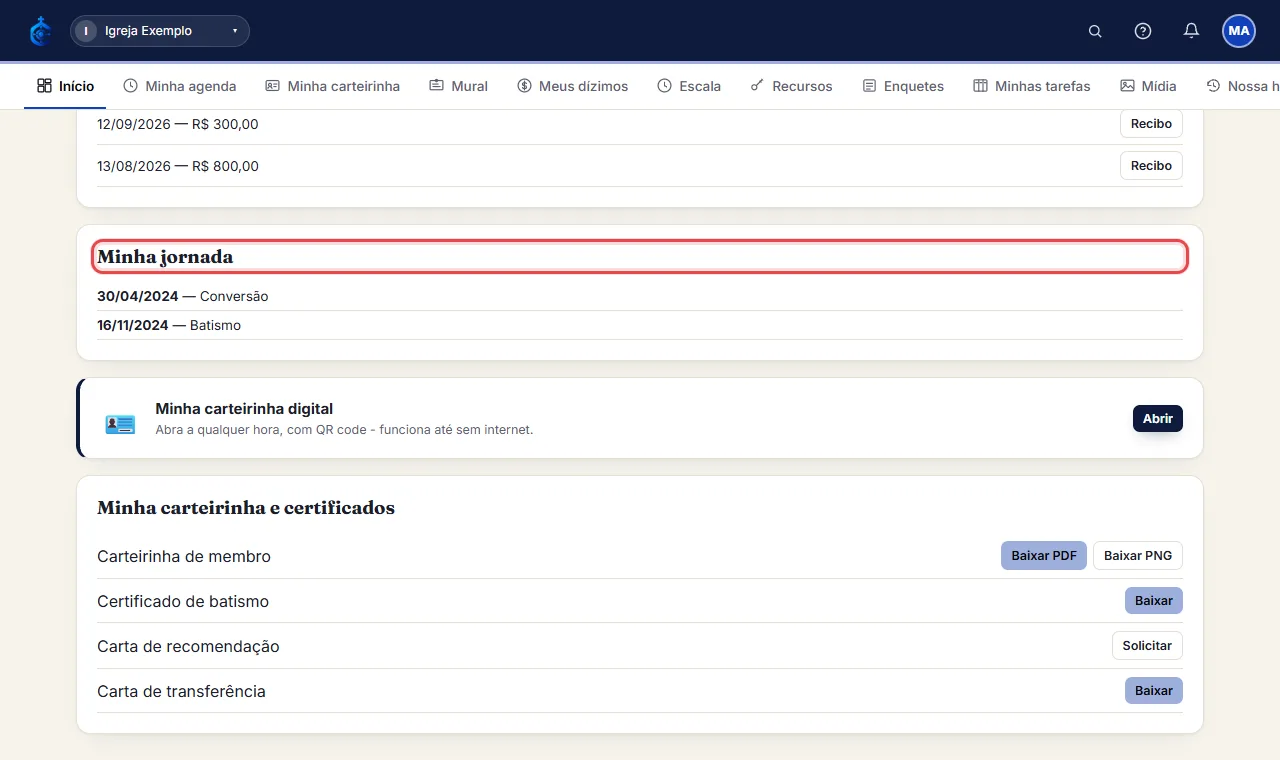The image size is (1280, 760).
Task: Download the Certificado de batismo
Action: click(1154, 601)
